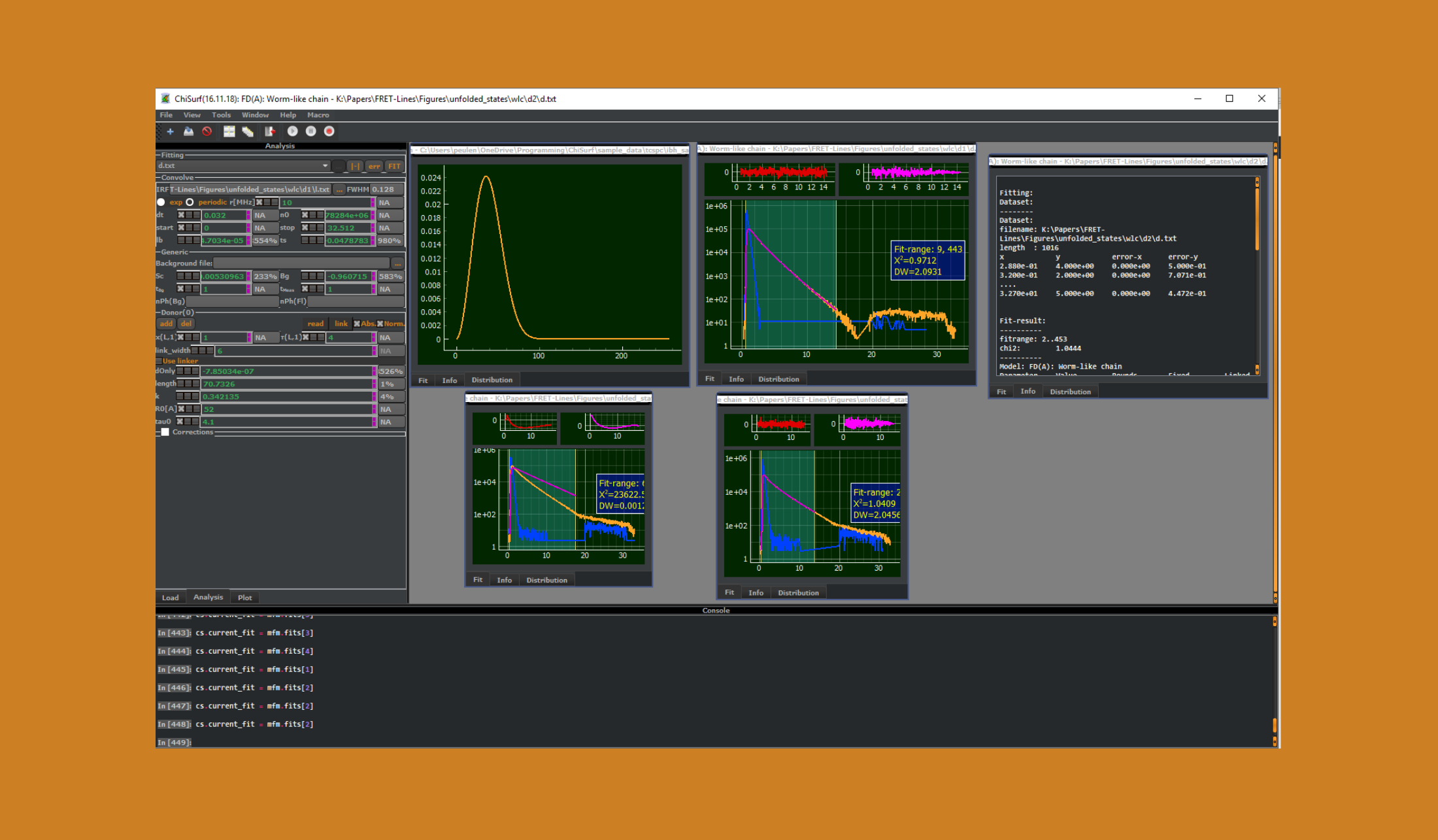Viewport: 1438px width, 840px height.
Task: Open the Tools menu
Action: (x=221, y=115)
